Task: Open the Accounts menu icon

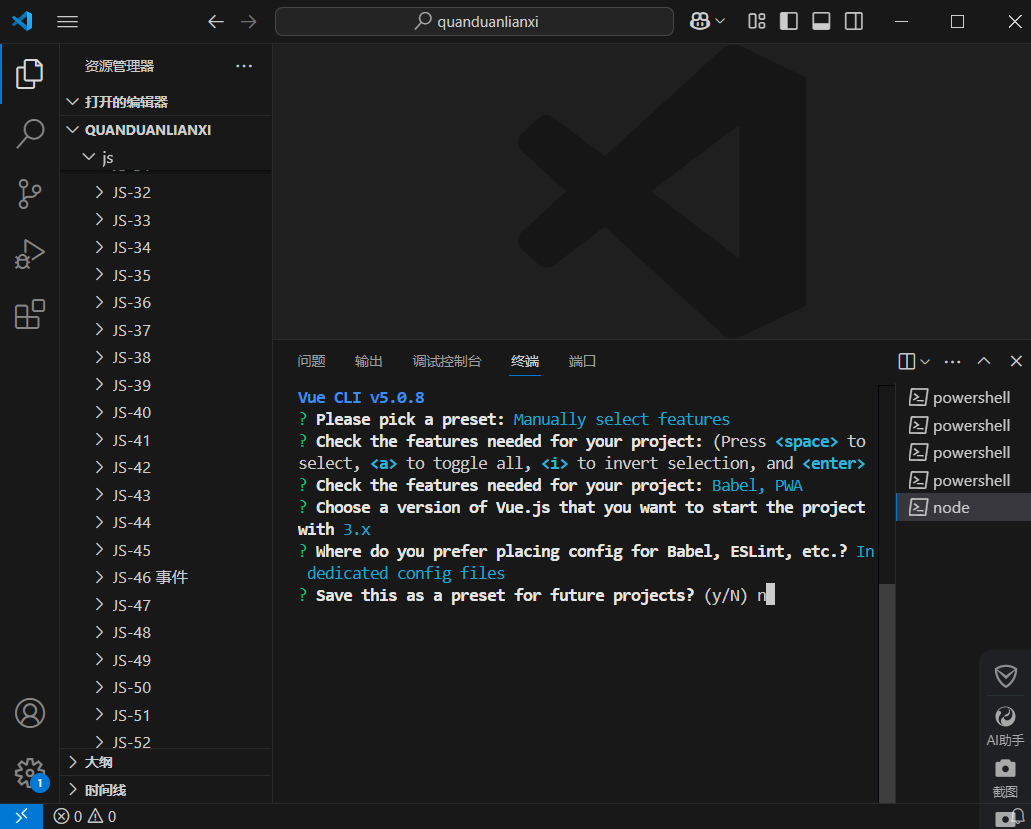Action: point(30,713)
